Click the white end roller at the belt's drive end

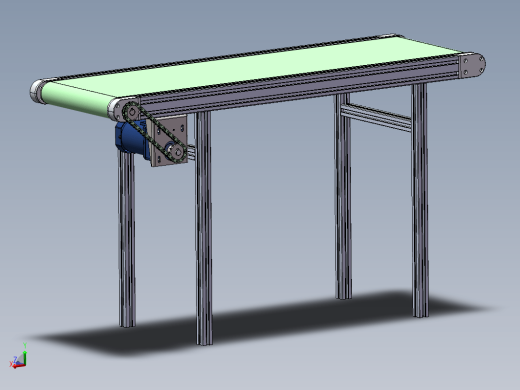point(39,91)
